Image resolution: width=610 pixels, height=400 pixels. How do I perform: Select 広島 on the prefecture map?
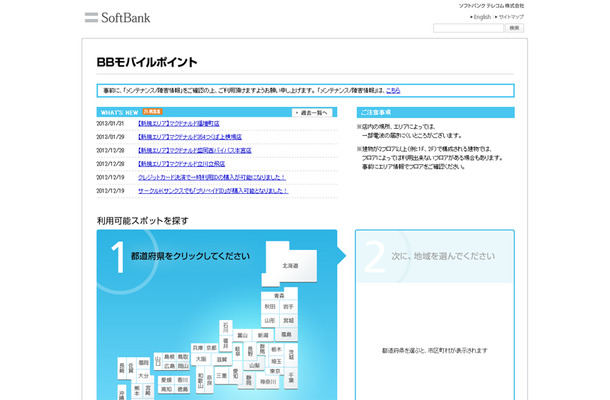(170, 367)
